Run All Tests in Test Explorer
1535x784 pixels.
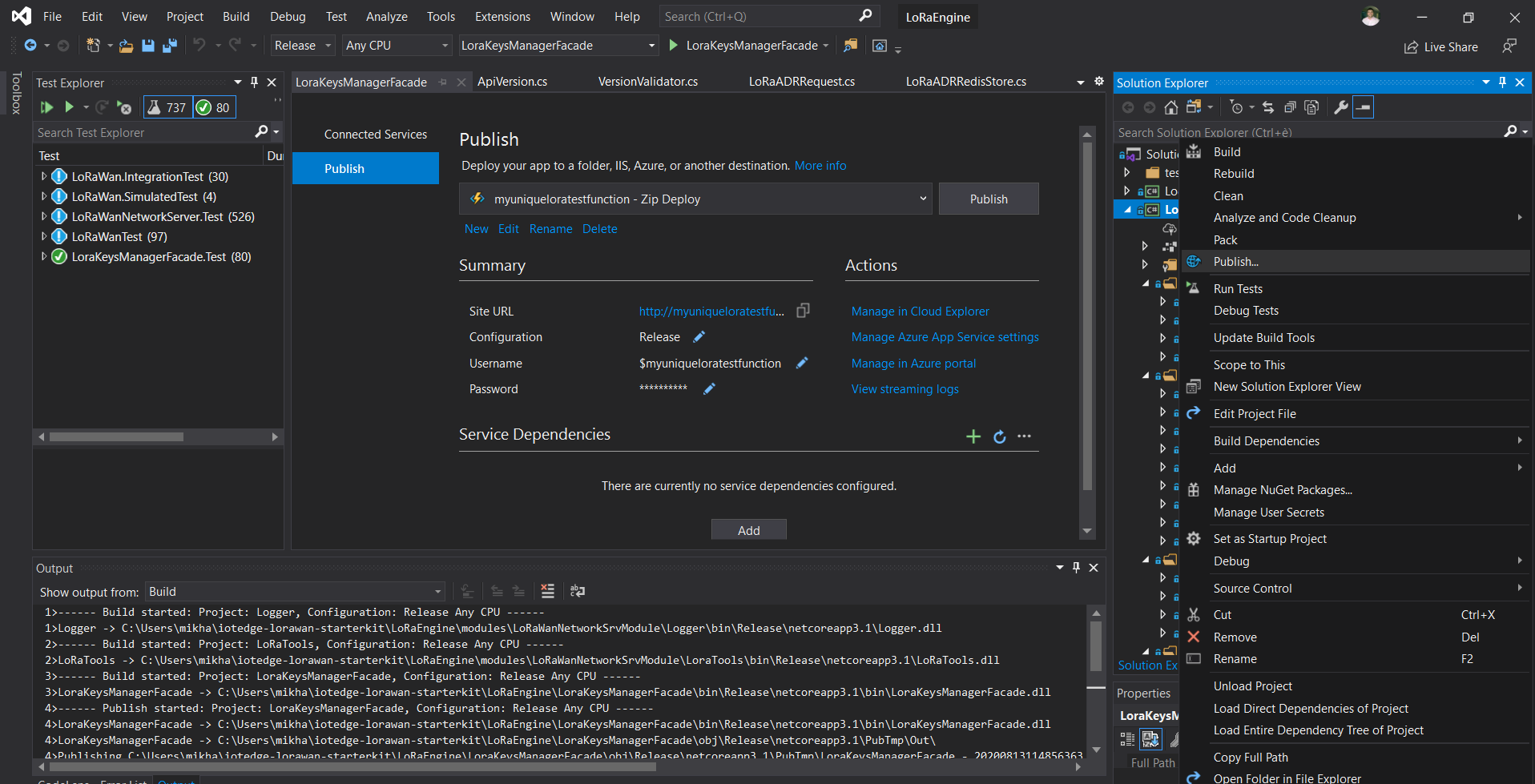[x=46, y=107]
